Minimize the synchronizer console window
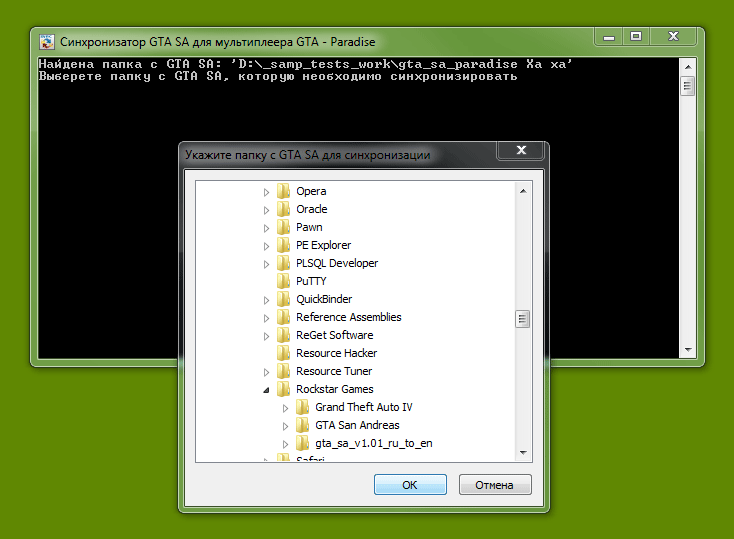This screenshot has height=539, width=734. (609, 37)
